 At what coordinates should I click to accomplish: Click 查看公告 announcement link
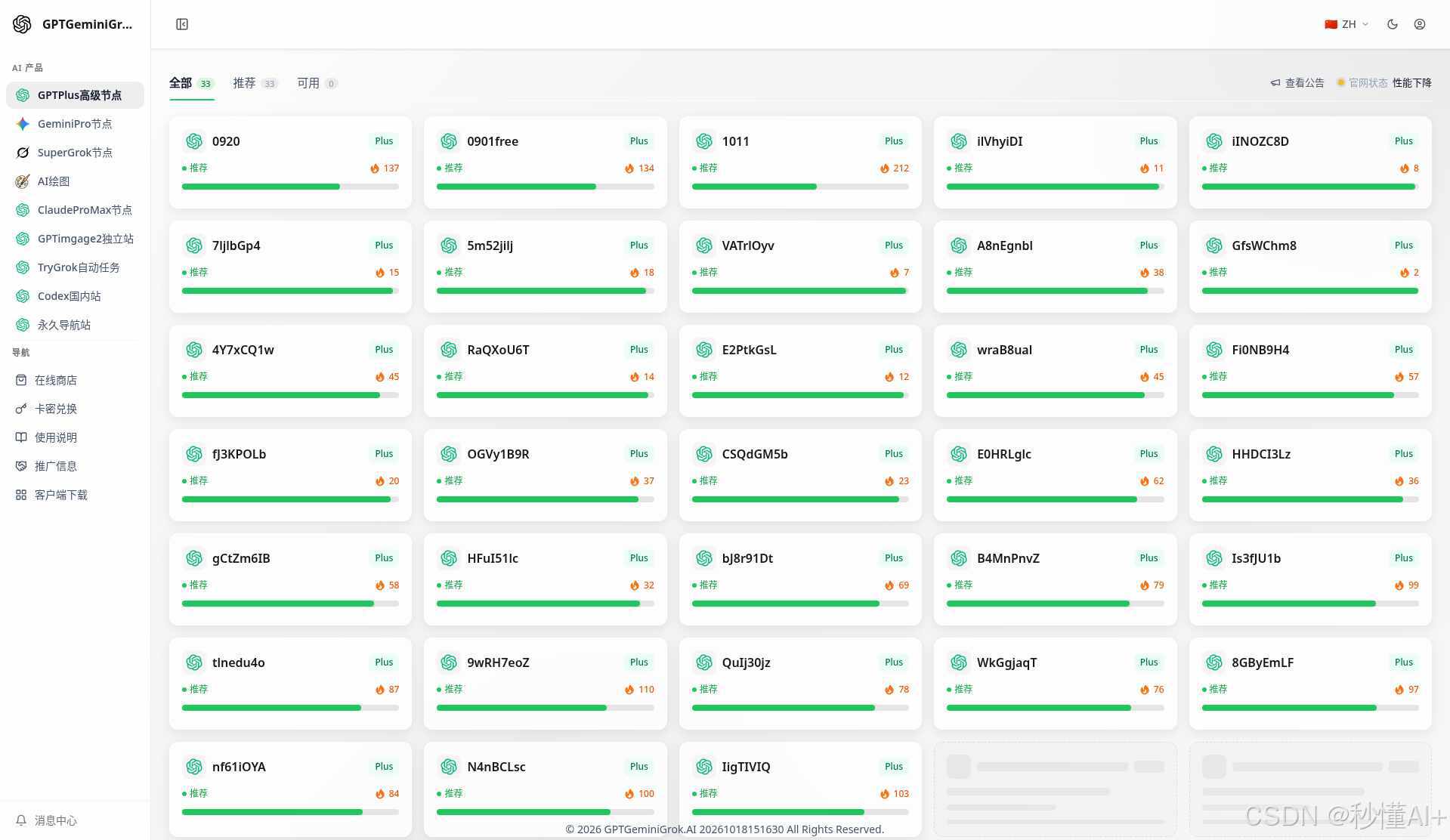pyautogui.click(x=1297, y=83)
